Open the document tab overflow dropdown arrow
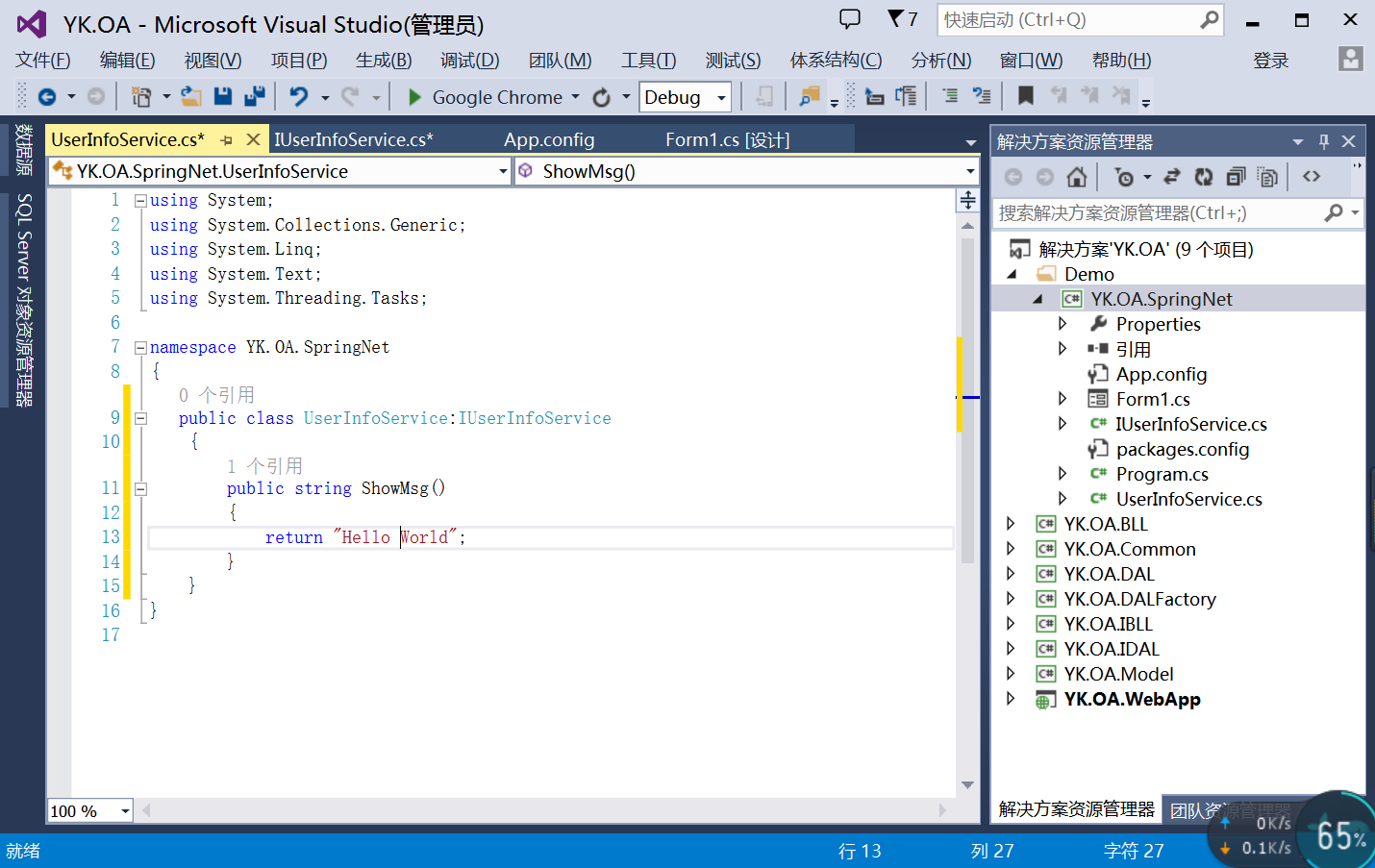 click(x=971, y=142)
